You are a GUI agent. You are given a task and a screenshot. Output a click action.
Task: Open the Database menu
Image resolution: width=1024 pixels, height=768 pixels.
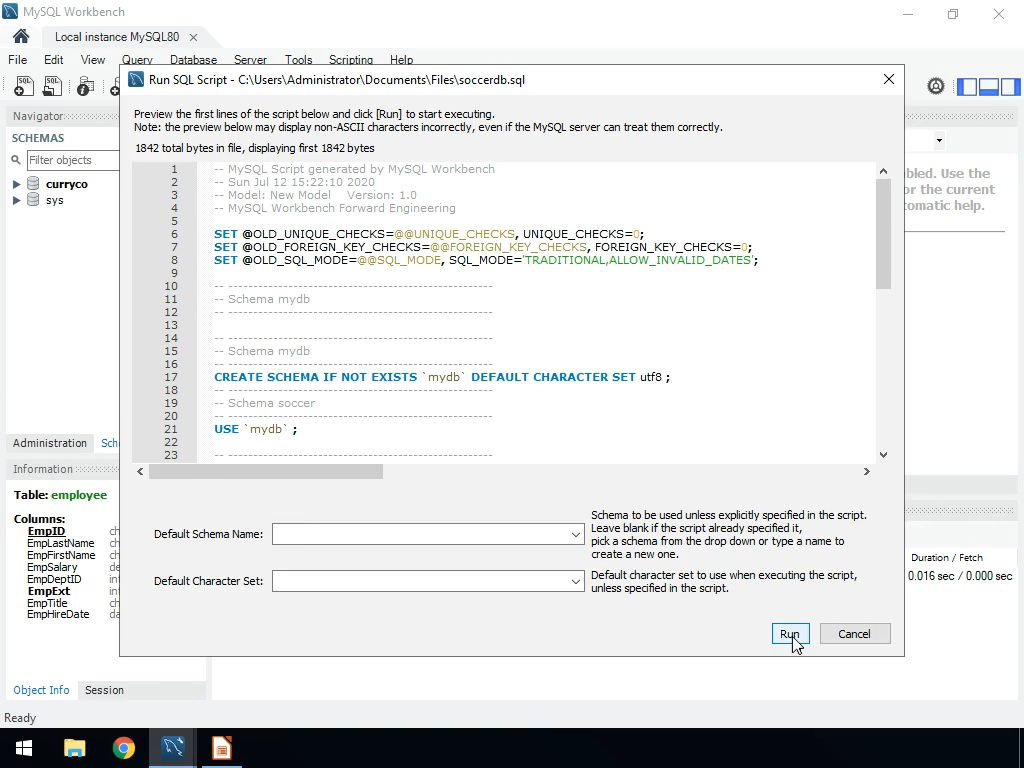193,59
